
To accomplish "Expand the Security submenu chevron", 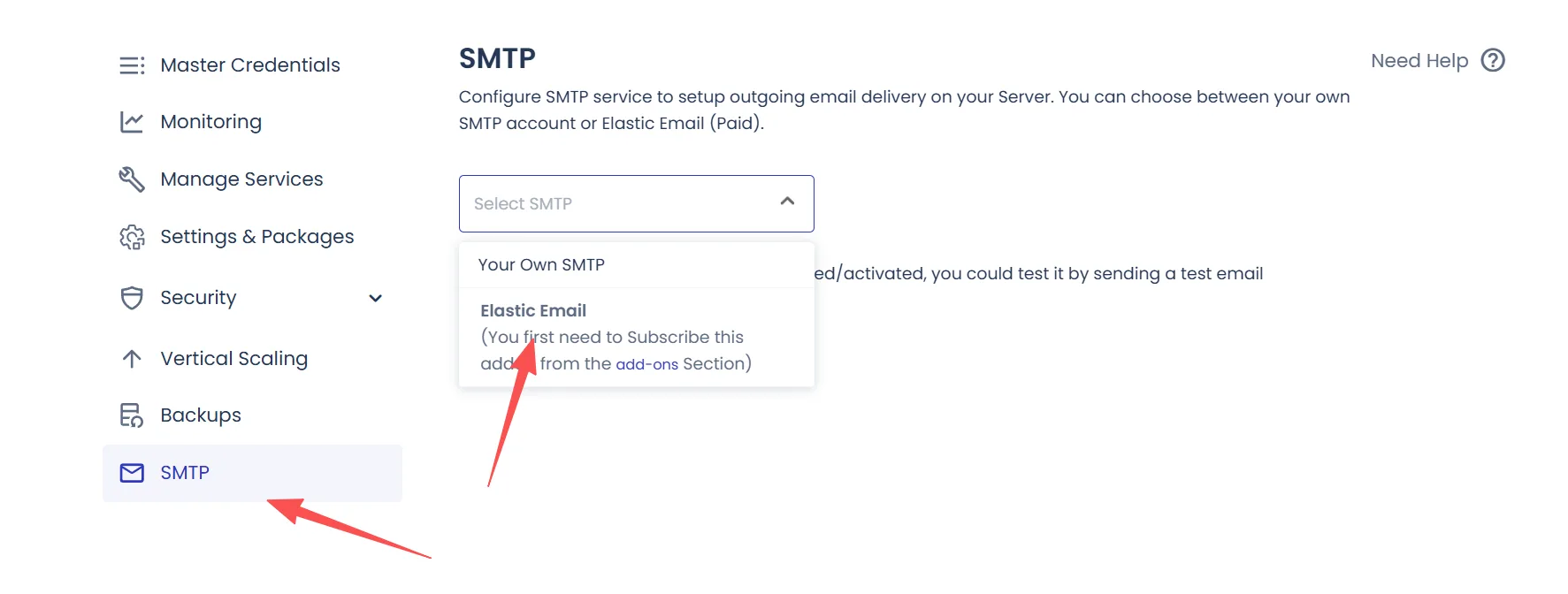I will pos(375,298).
